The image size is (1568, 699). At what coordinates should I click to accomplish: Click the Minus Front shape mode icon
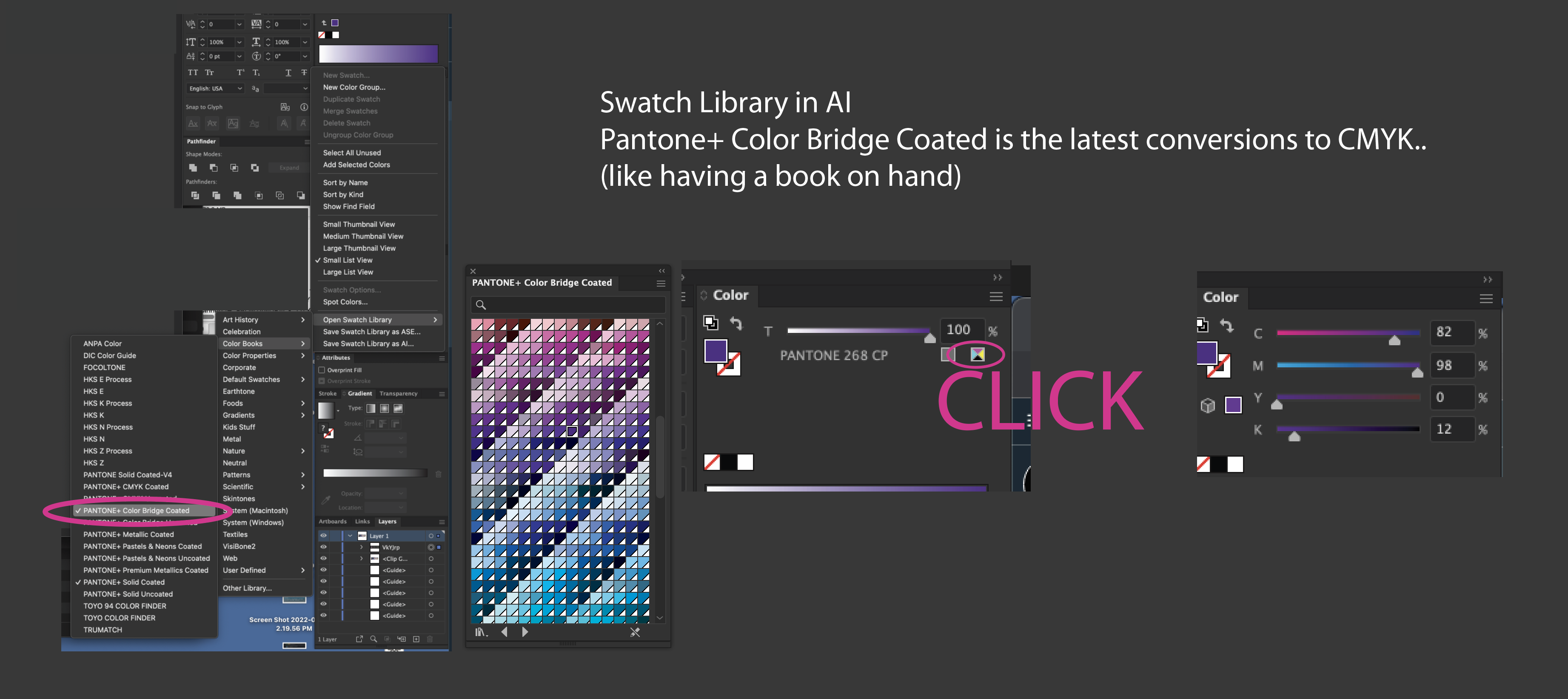coord(214,167)
